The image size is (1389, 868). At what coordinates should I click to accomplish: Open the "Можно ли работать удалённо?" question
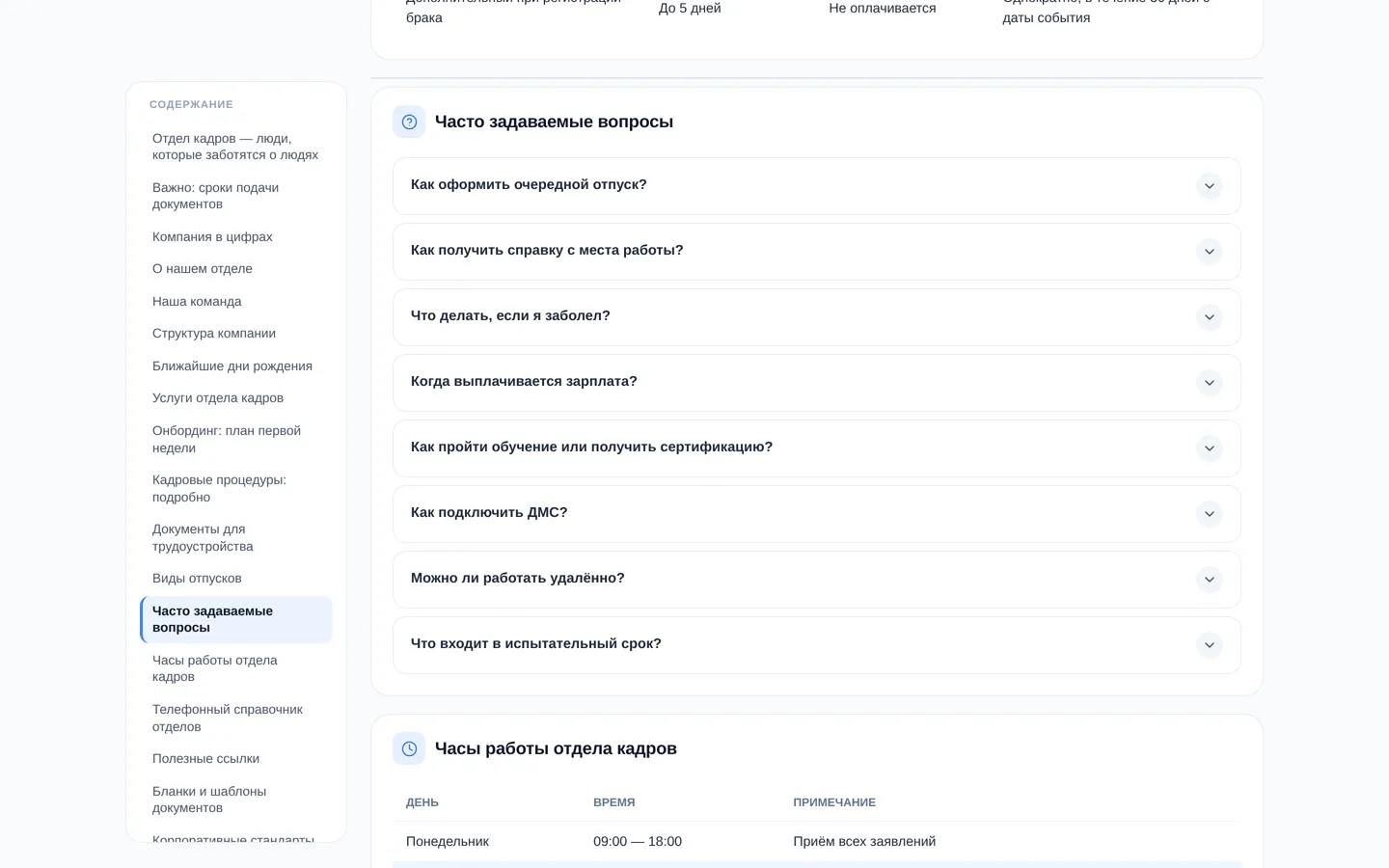click(x=816, y=580)
